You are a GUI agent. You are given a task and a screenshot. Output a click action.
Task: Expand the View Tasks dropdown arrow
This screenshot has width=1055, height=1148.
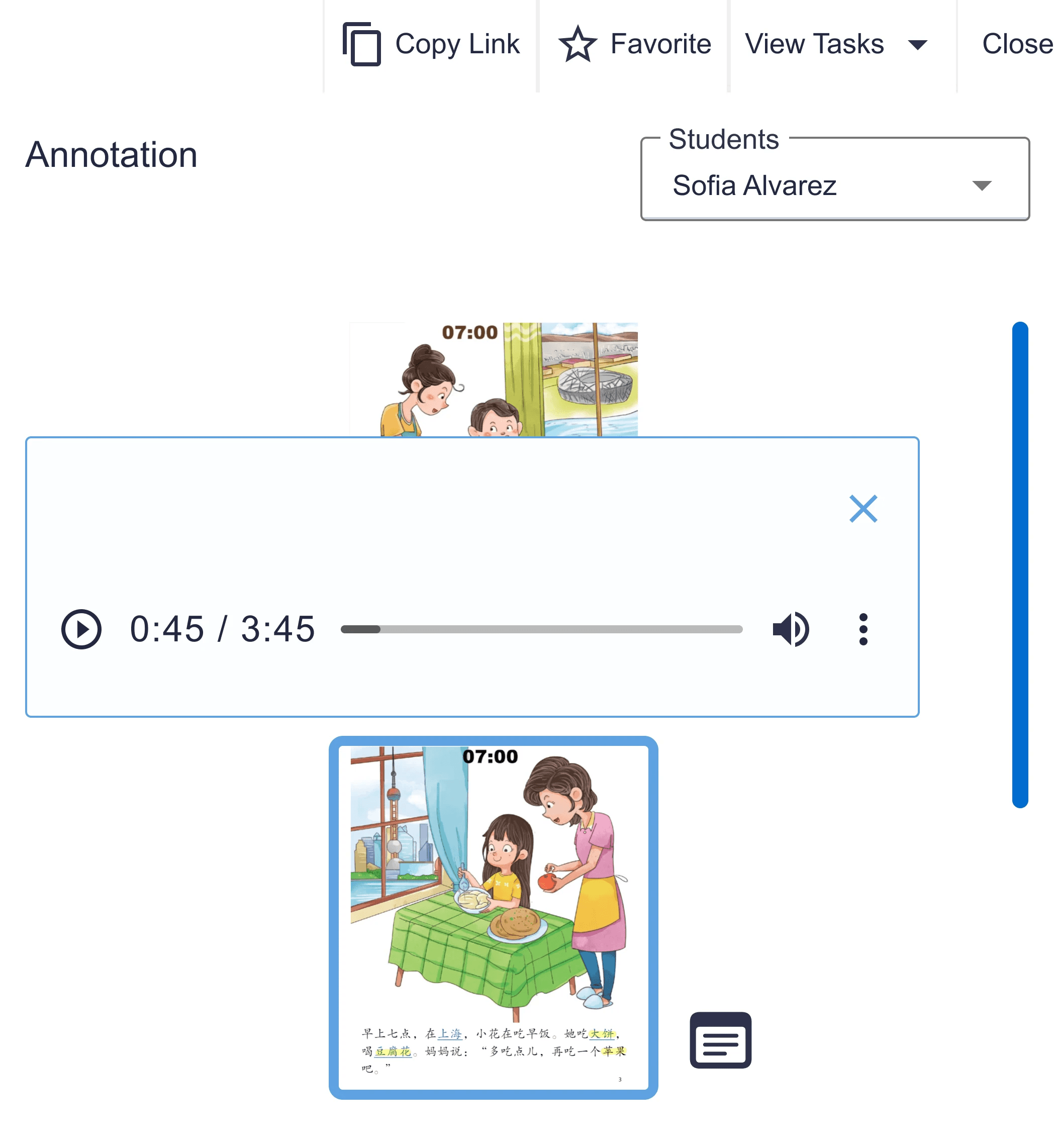click(917, 45)
